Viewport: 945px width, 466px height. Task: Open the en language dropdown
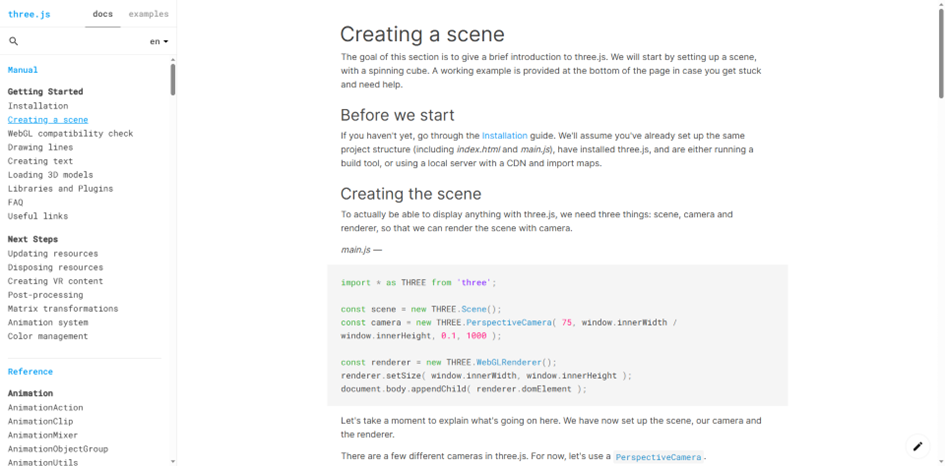[x=159, y=42]
